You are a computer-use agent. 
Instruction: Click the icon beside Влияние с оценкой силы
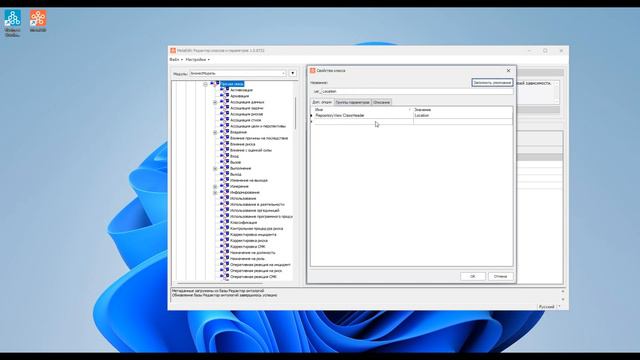coord(225,150)
